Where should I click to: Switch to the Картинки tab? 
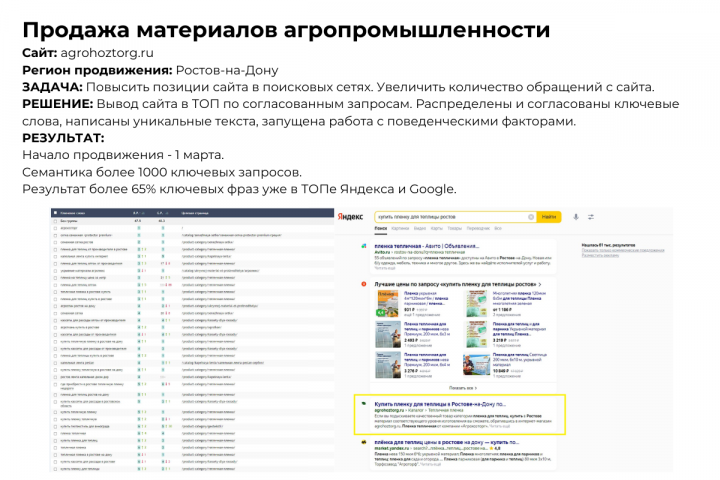[400, 228]
